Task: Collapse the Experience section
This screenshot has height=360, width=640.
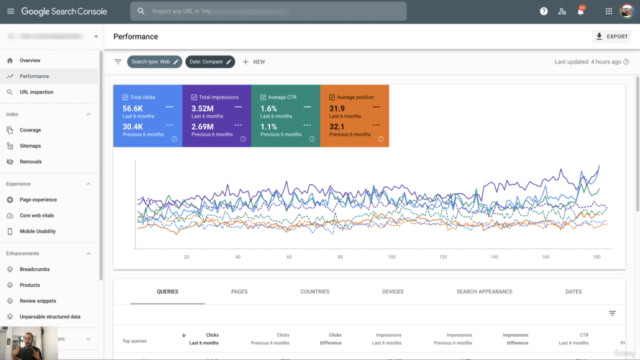Action: (88, 184)
